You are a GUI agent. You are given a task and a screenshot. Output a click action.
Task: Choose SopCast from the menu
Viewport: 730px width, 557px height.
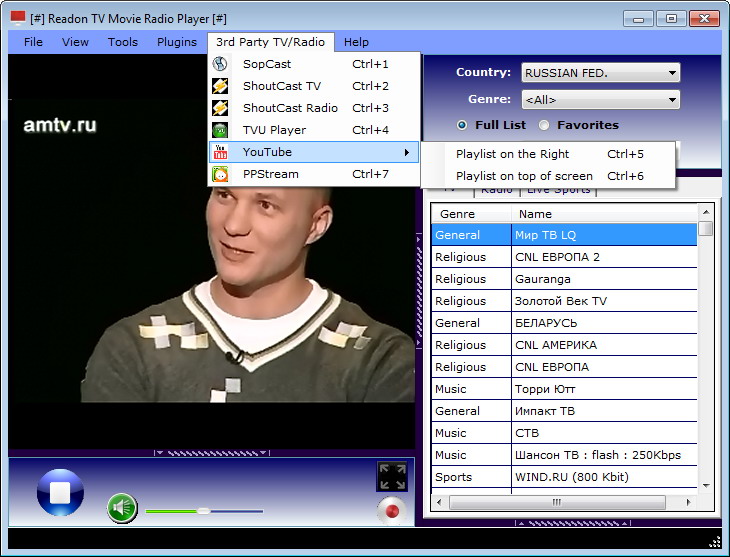pyautogui.click(x=314, y=64)
